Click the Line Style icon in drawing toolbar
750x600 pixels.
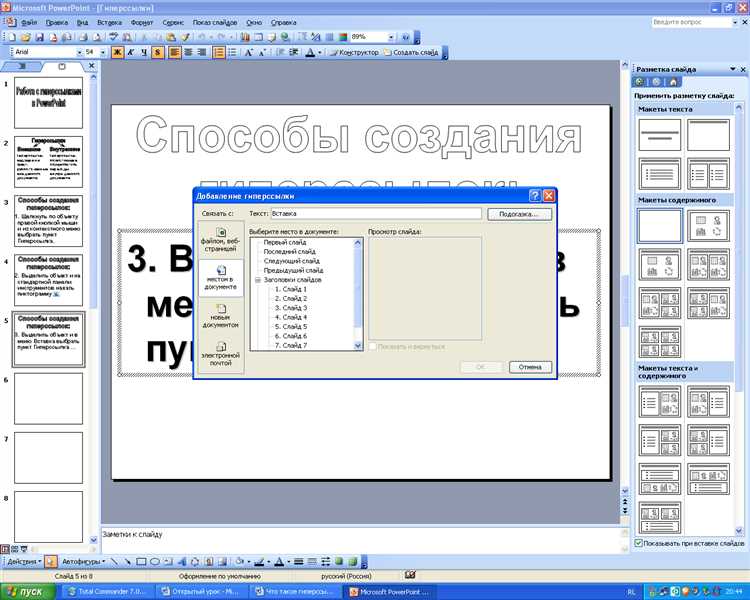[x=298, y=562]
